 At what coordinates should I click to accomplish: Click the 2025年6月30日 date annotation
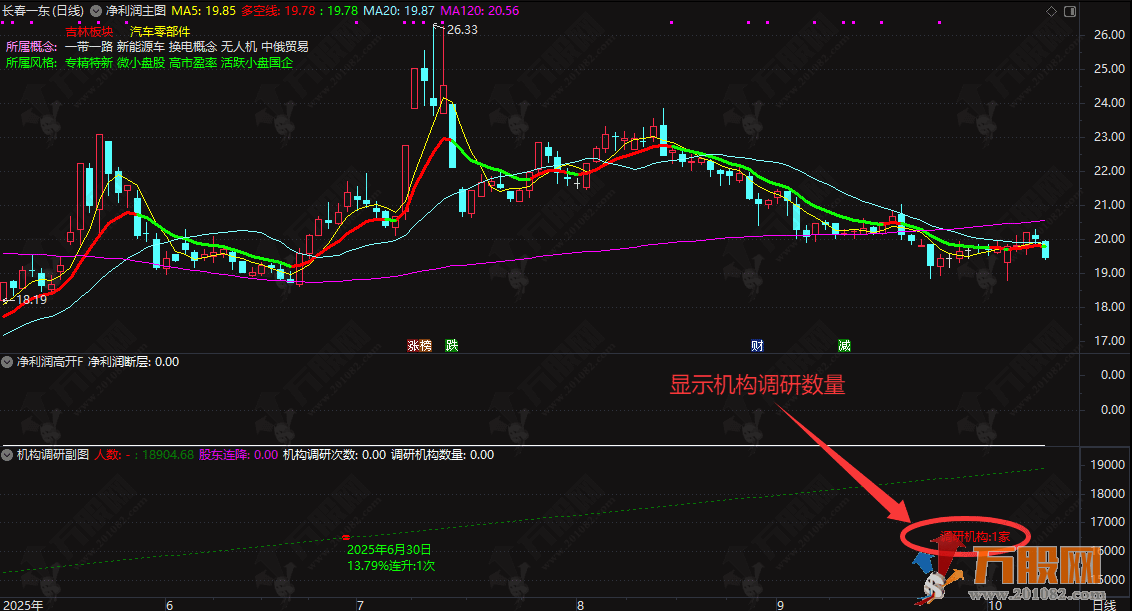[389, 550]
